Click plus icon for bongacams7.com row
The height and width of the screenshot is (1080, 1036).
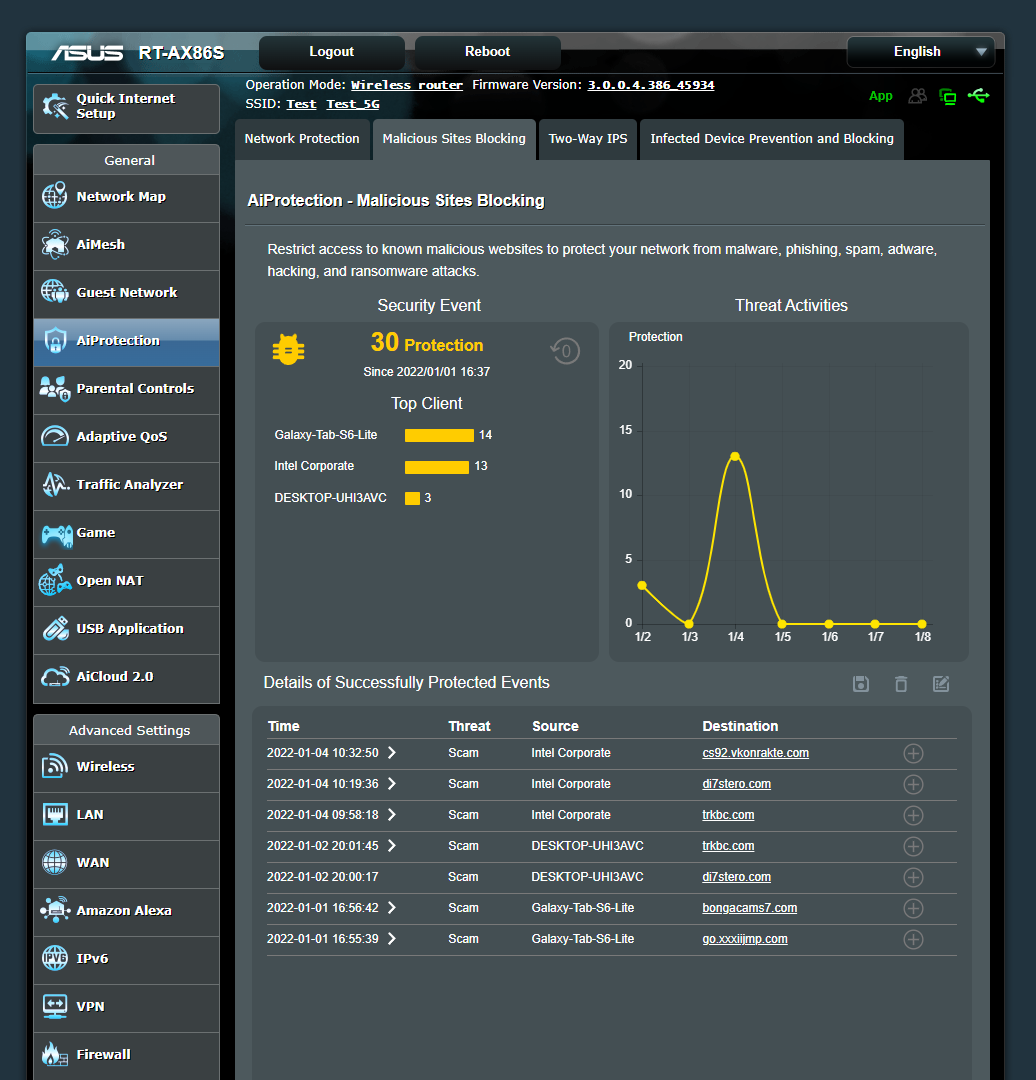(x=913, y=908)
